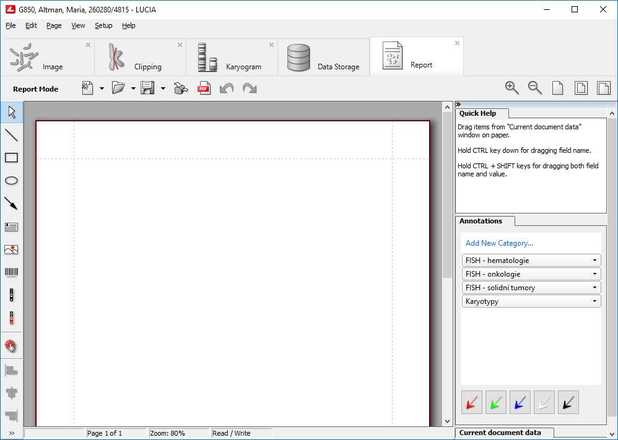Viewport: 618px width, 440px height.
Task: Zoom in on the report page
Action: coord(512,88)
